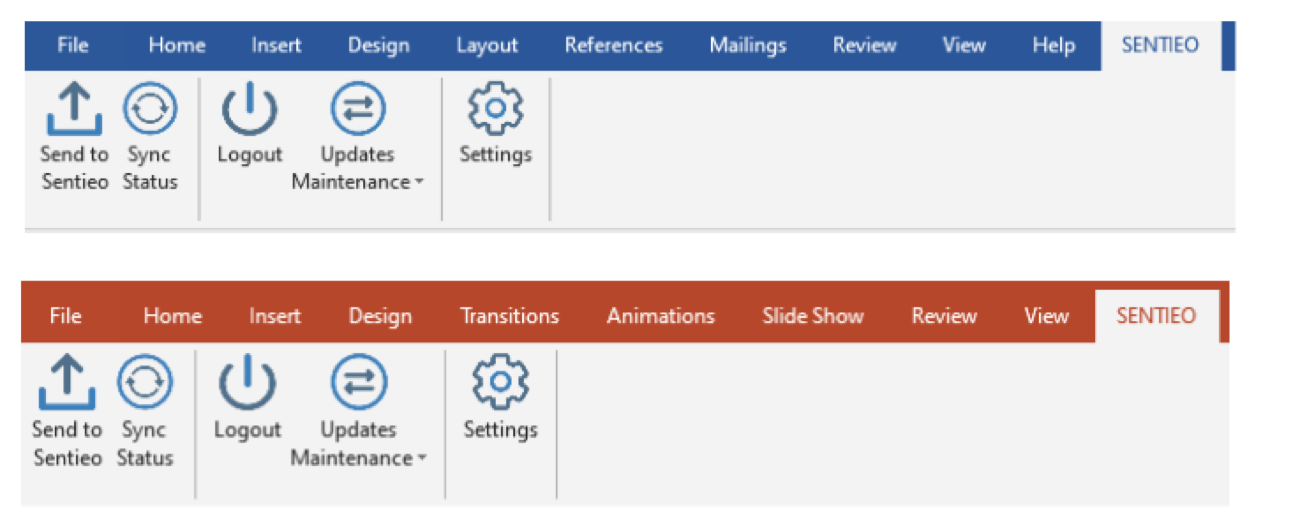Open Settings gear in Word ribbon
1300x531 pixels.
496,109
